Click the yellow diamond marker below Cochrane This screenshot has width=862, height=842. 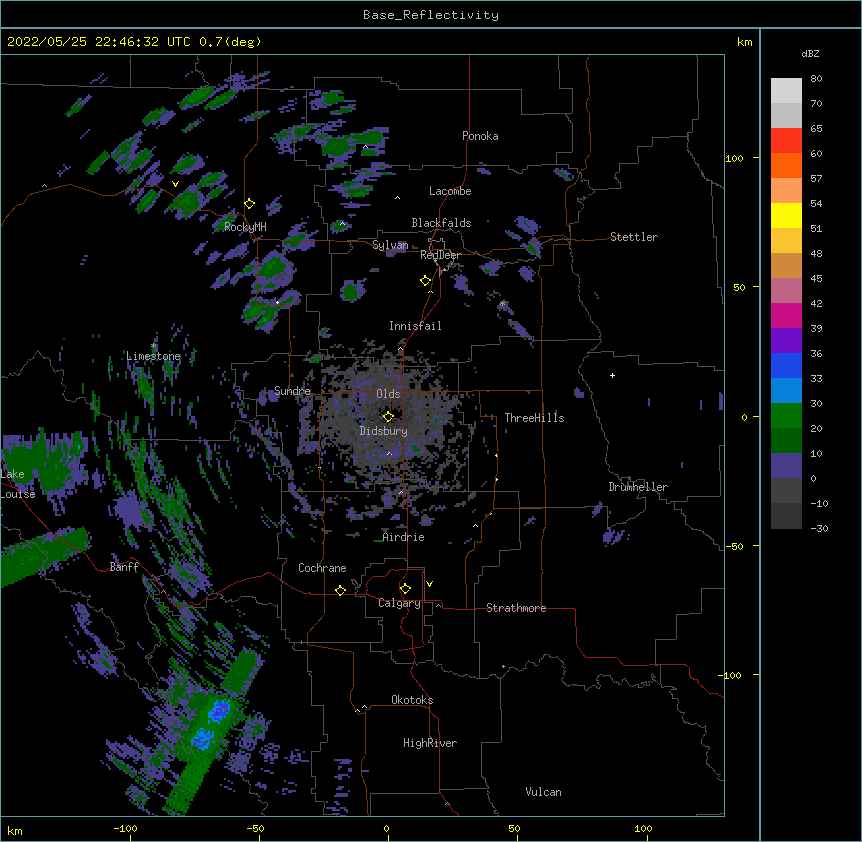tap(340, 590)
